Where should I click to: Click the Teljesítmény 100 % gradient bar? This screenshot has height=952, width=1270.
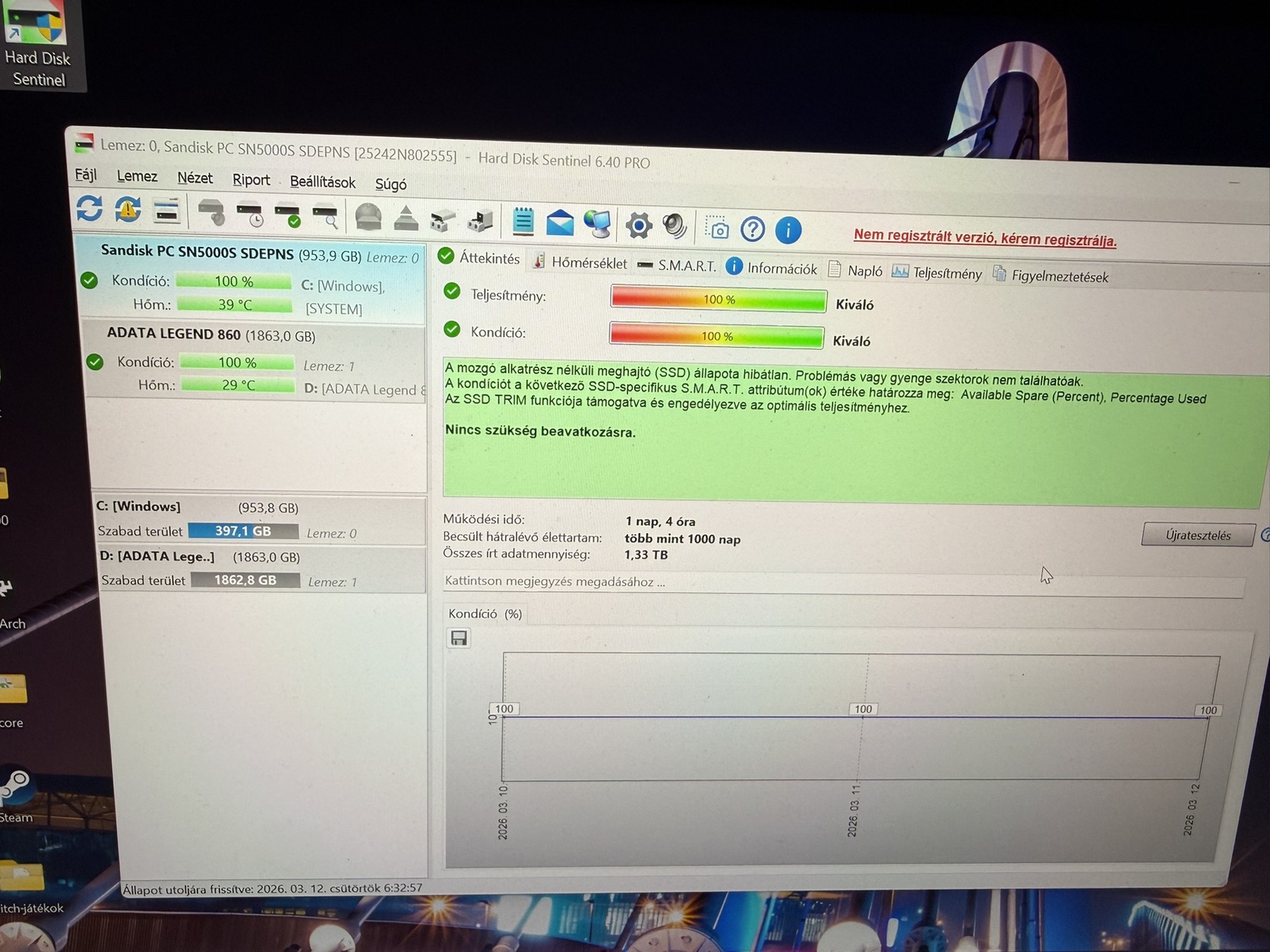(x=719, y=299)
